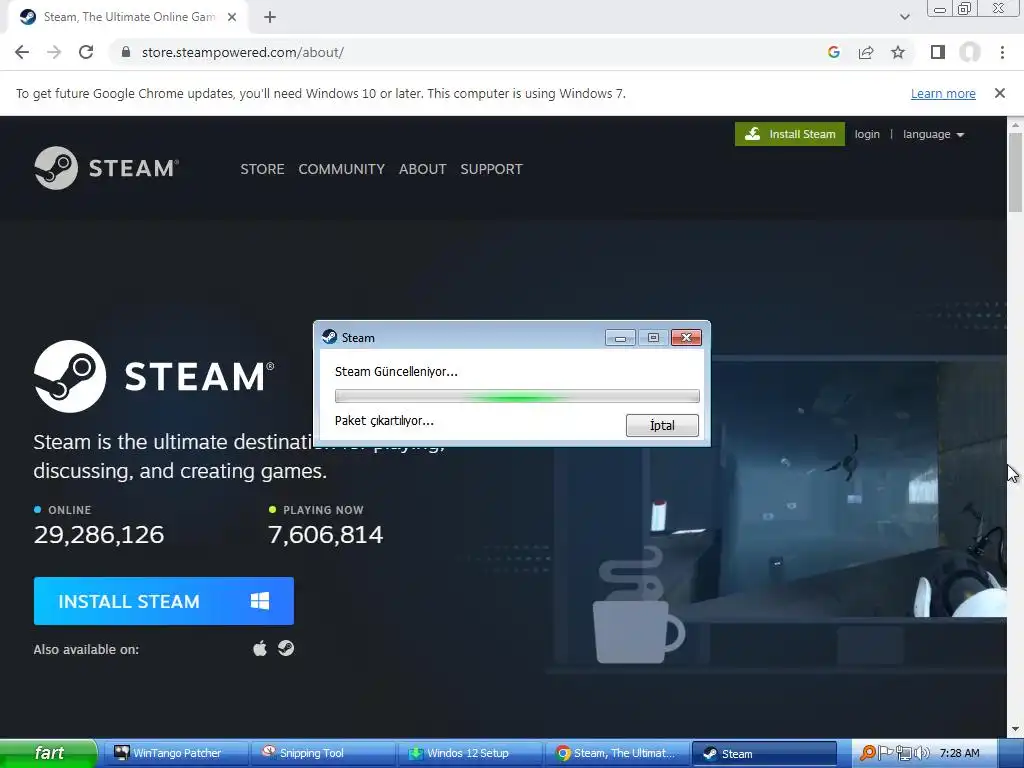The height and width of the screenshot is (768, 1024).
Task: Click the browser forward arrow
Action: (x=54, y=52)
